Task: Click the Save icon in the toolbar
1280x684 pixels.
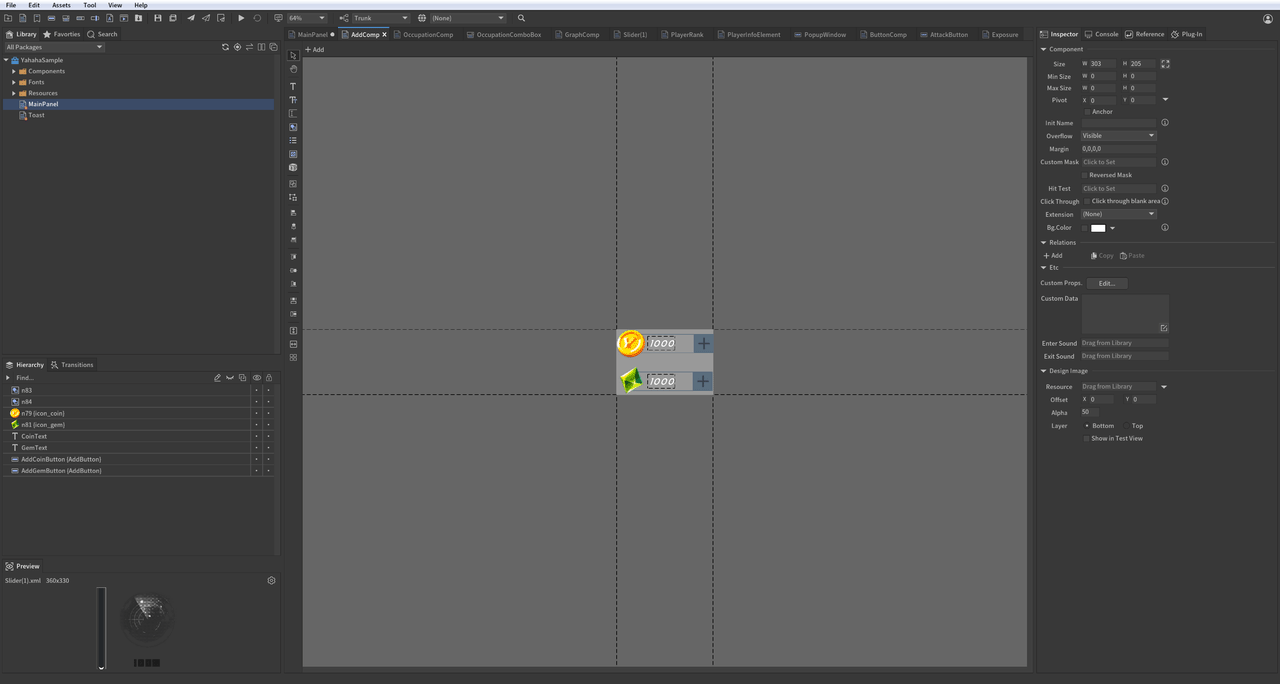Action: [x=158, y=18]
